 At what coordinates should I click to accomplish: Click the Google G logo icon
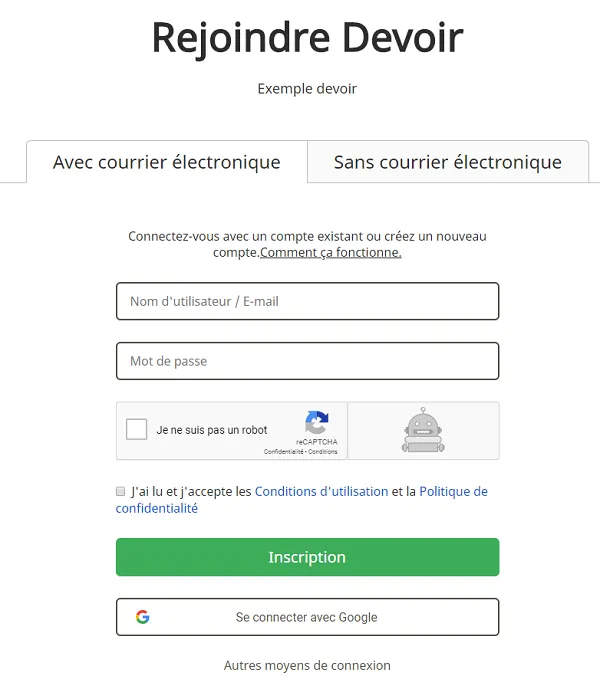pyautogui.click(x=142, y=617)
